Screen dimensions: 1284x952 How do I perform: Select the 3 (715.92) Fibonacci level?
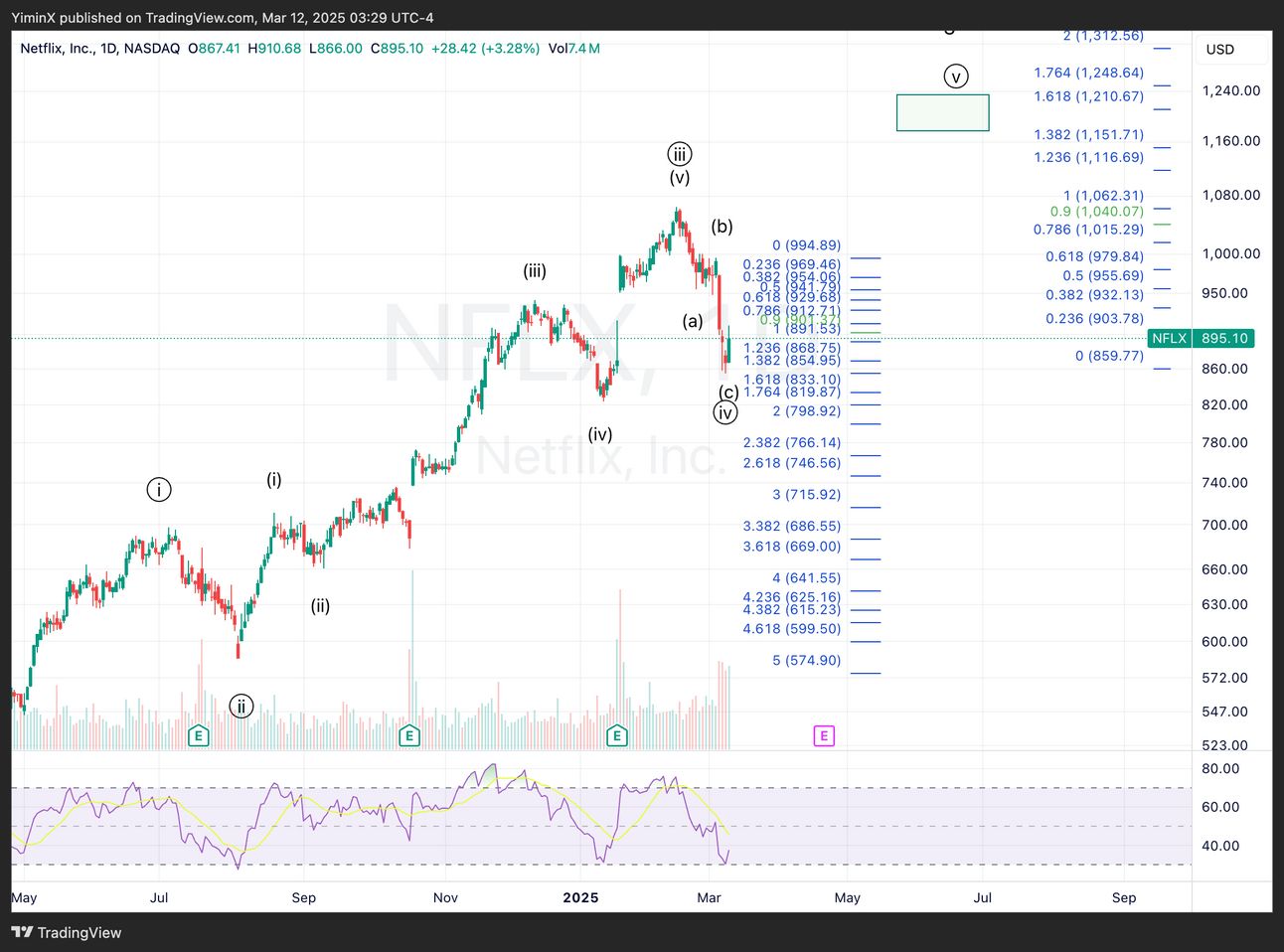[x=807, y=495]
